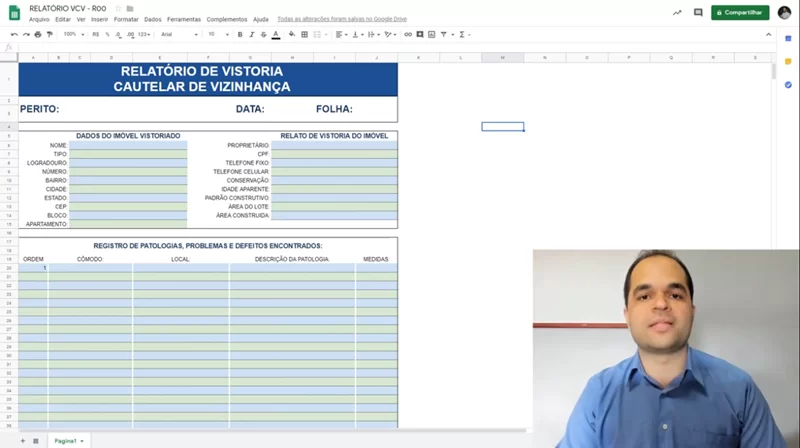Viewport: 800px width, 448px height.
Task: Click the Google Sheets home logo
Action: (x=14, y=13)
